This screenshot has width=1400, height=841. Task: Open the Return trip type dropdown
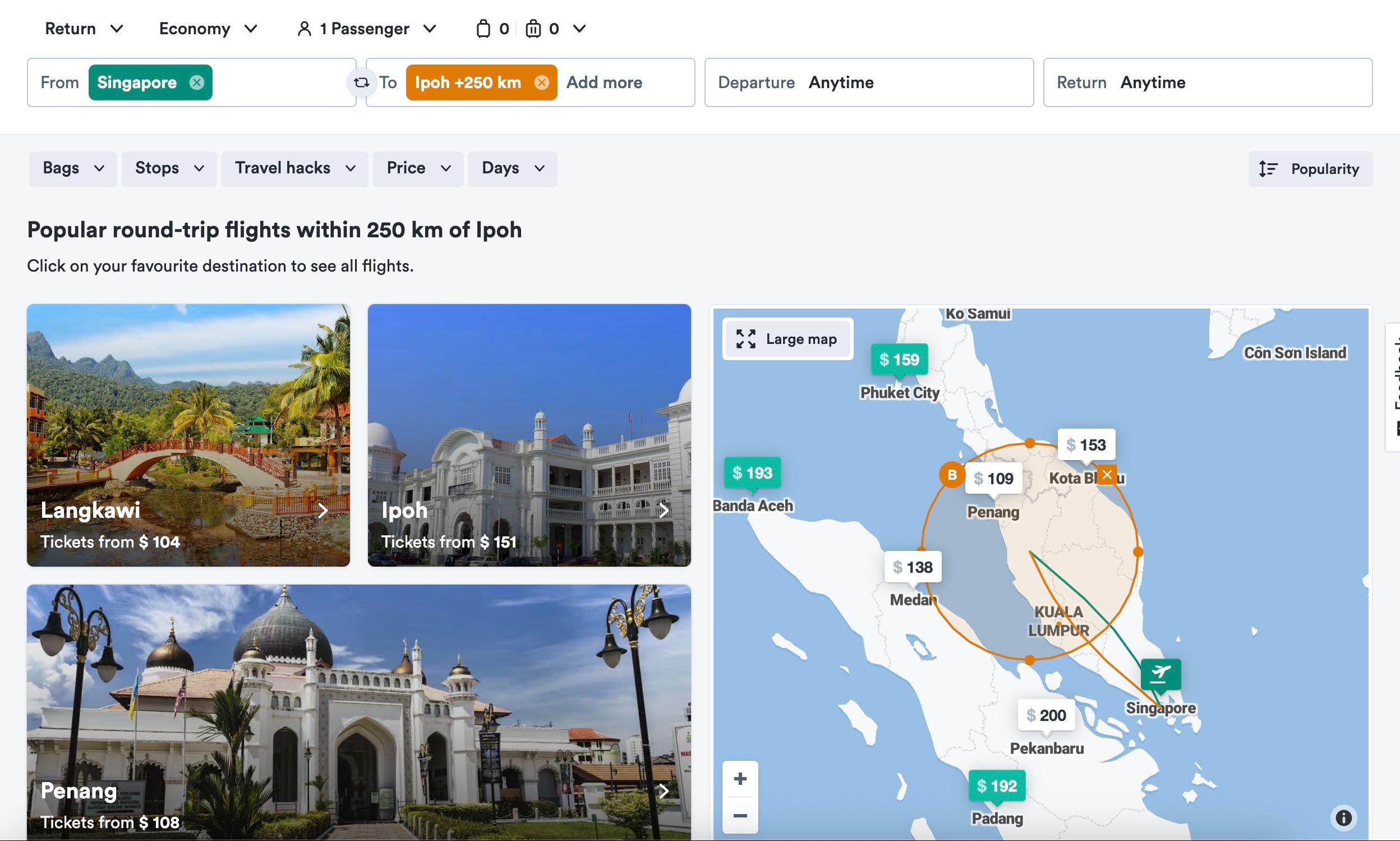[84, 29]
